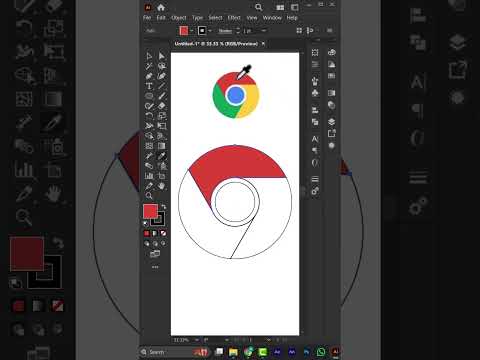Open the Window menu

coord(272,18)
